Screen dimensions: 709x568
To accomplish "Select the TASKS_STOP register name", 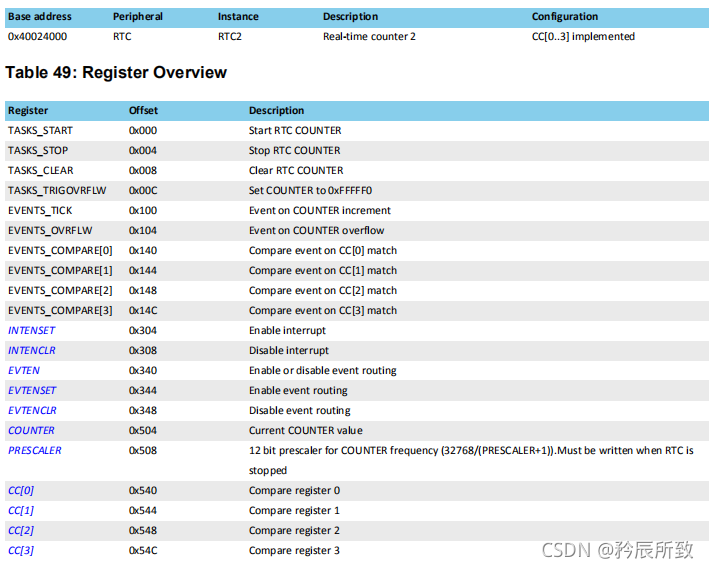I will tap(38, 151).
